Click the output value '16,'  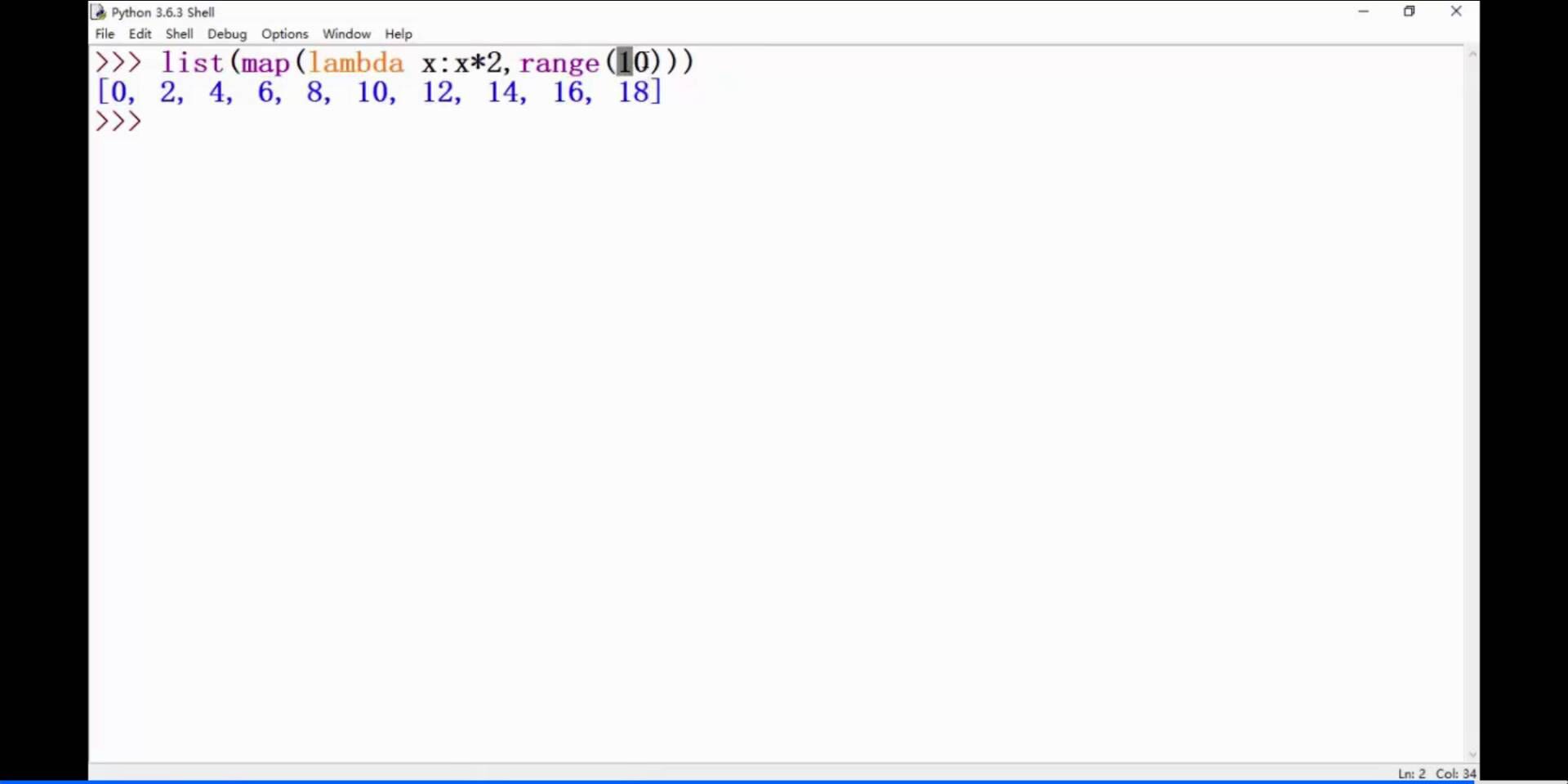(x=572, y=92)
